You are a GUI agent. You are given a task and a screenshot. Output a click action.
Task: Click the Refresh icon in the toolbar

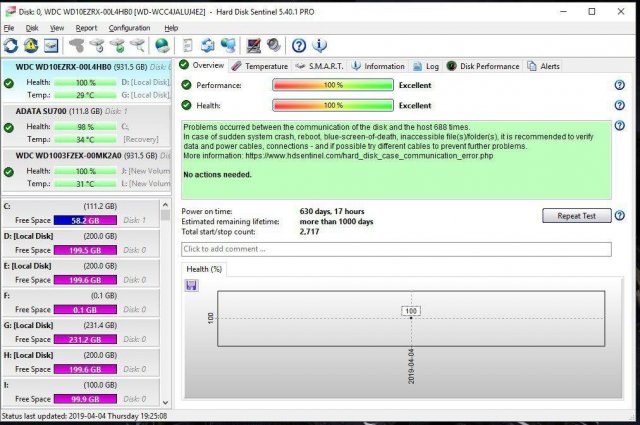(x=12, y=46)
